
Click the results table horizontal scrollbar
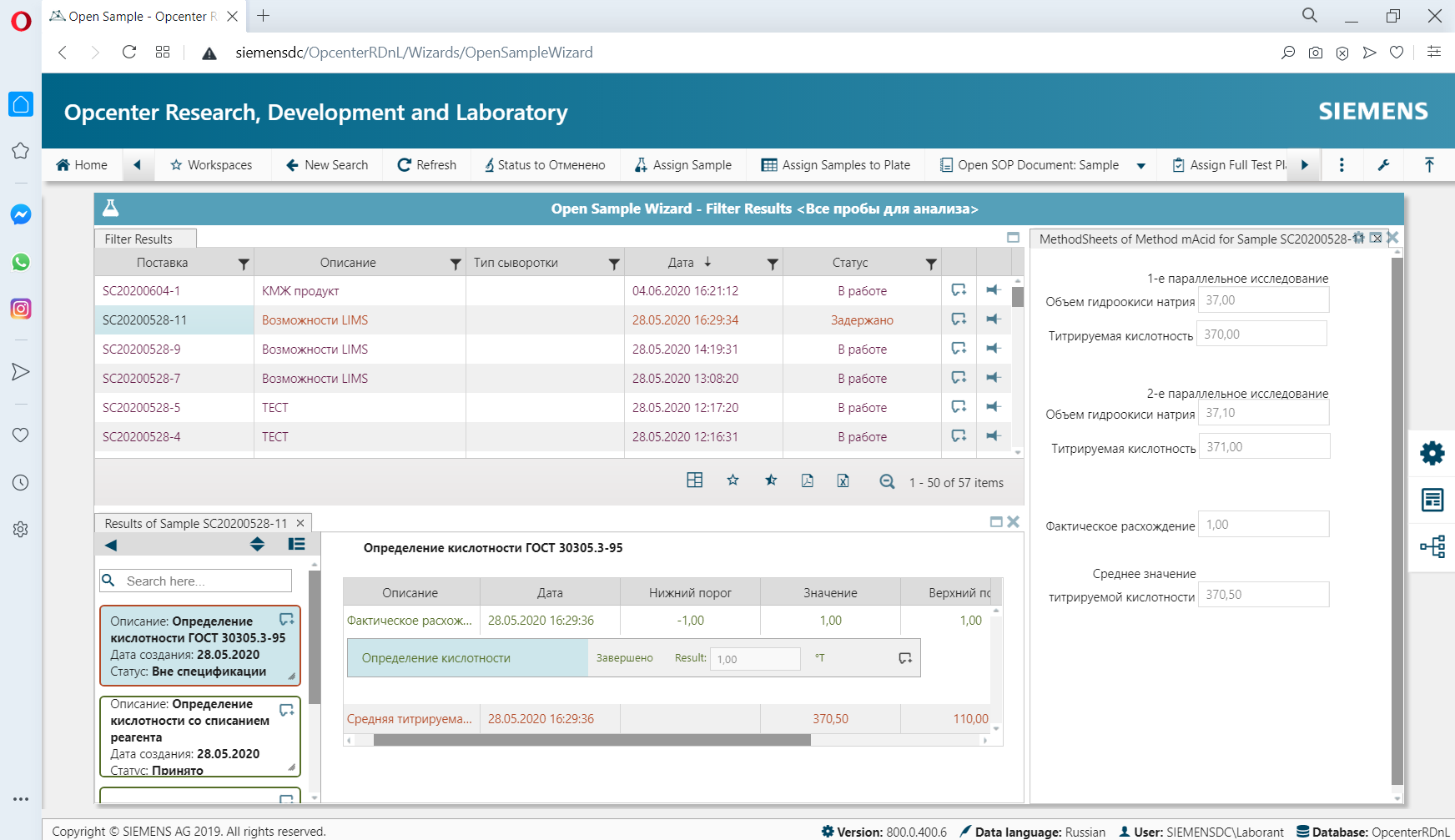pos(592,740)
